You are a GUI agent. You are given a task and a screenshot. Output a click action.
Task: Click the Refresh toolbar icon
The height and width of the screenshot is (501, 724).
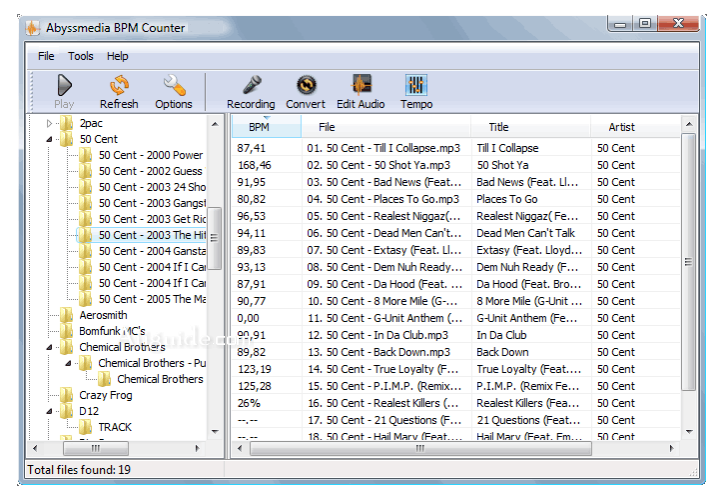click(x=119, y=86)
